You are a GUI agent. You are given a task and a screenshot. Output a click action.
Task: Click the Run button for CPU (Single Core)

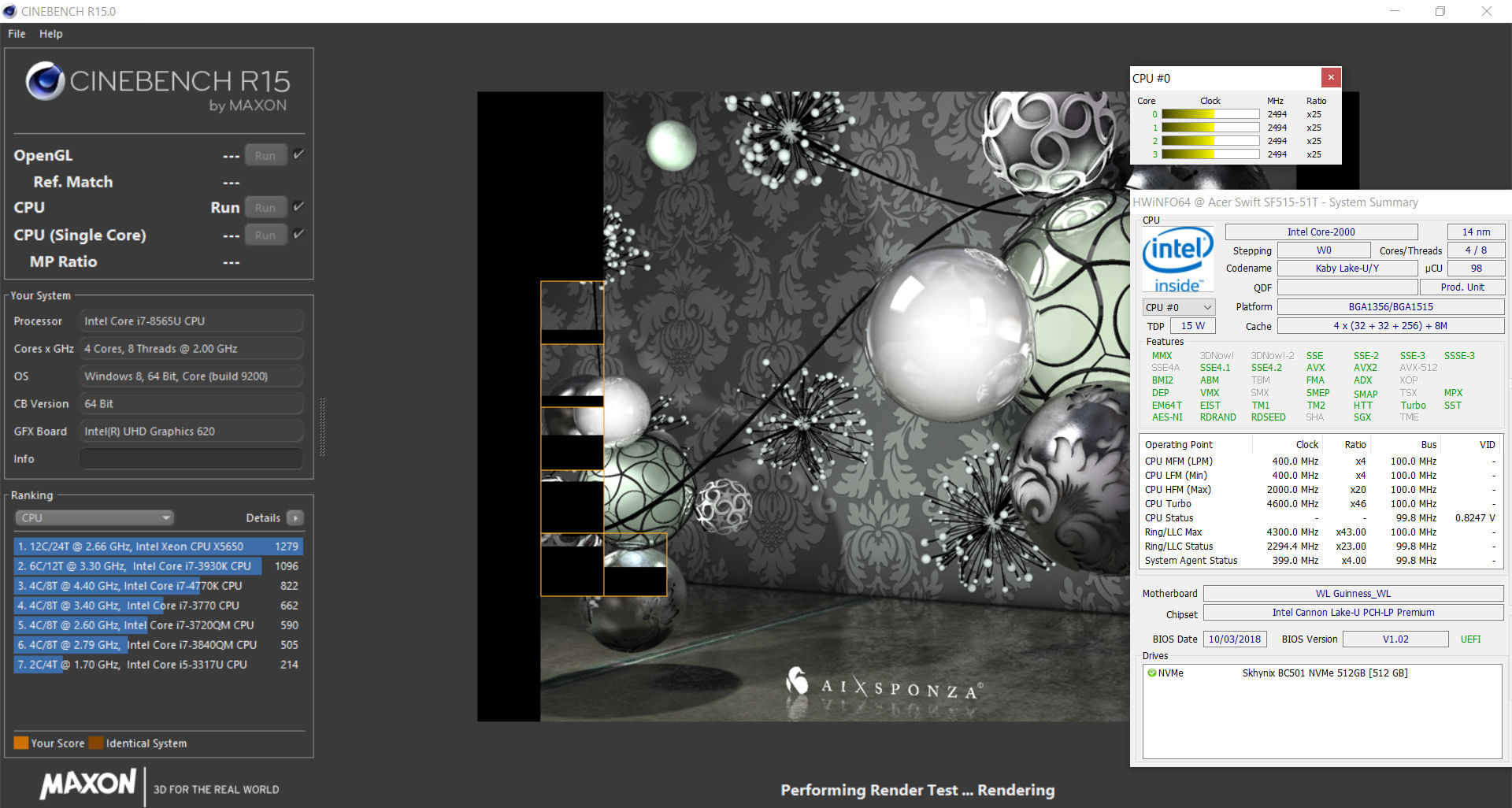click(x=265, y=235)
